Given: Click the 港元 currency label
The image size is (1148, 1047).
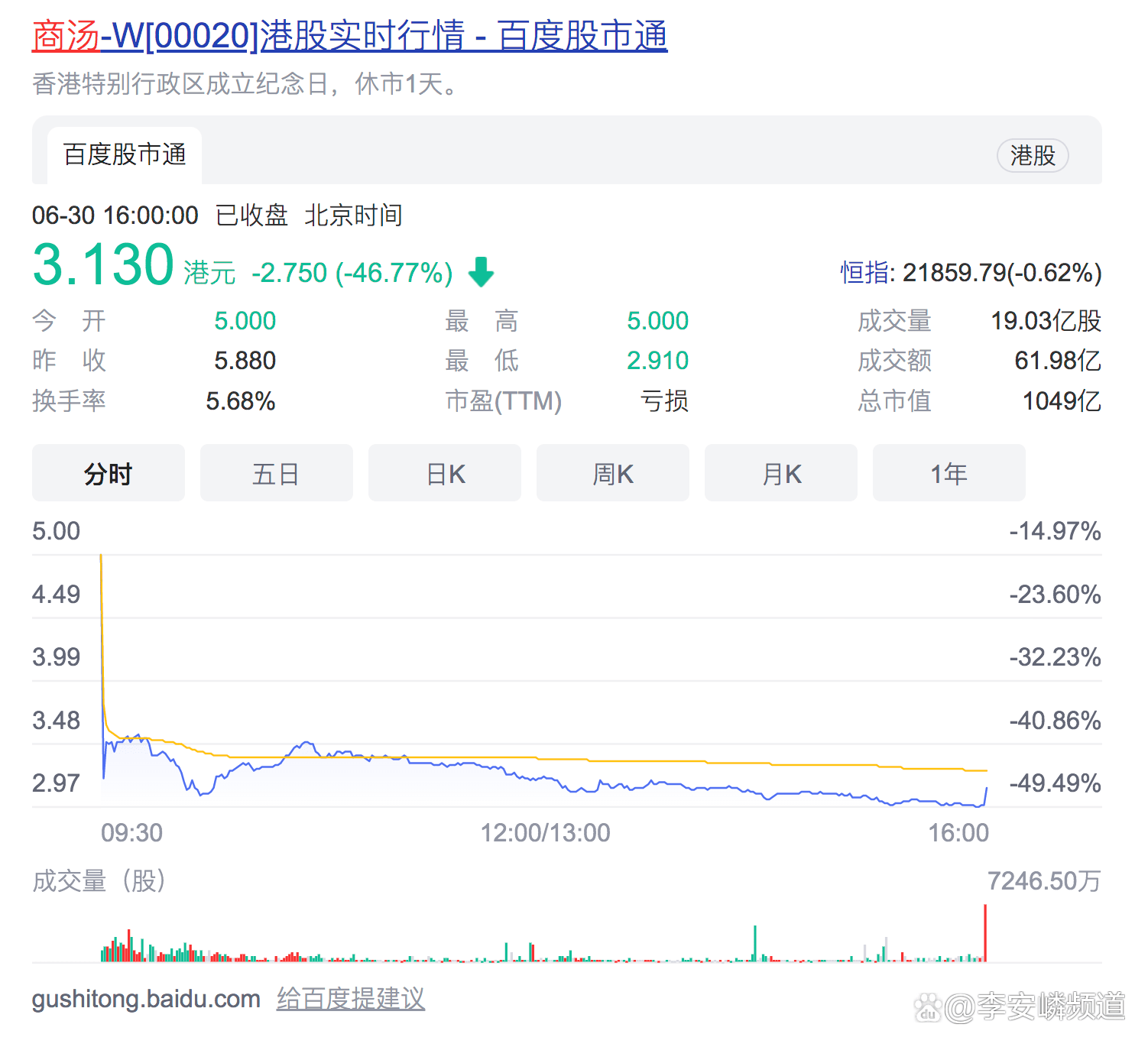Looking at the screenshot, I should pos(209,273).
